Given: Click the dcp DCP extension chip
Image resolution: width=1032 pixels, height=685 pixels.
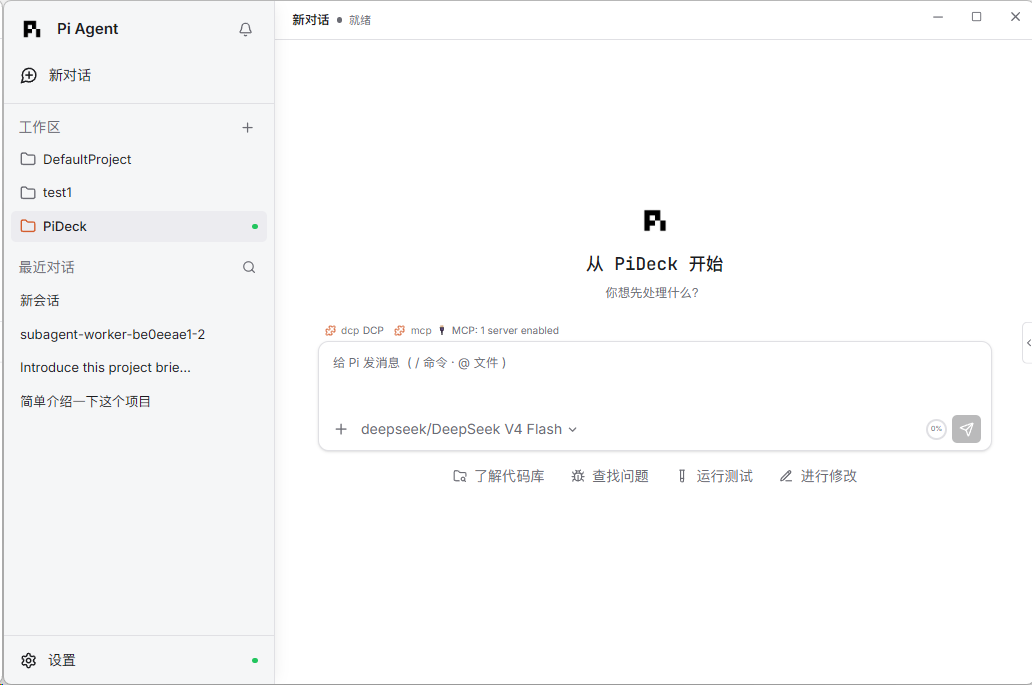Looking at the screenshot, I should point(354,330).
